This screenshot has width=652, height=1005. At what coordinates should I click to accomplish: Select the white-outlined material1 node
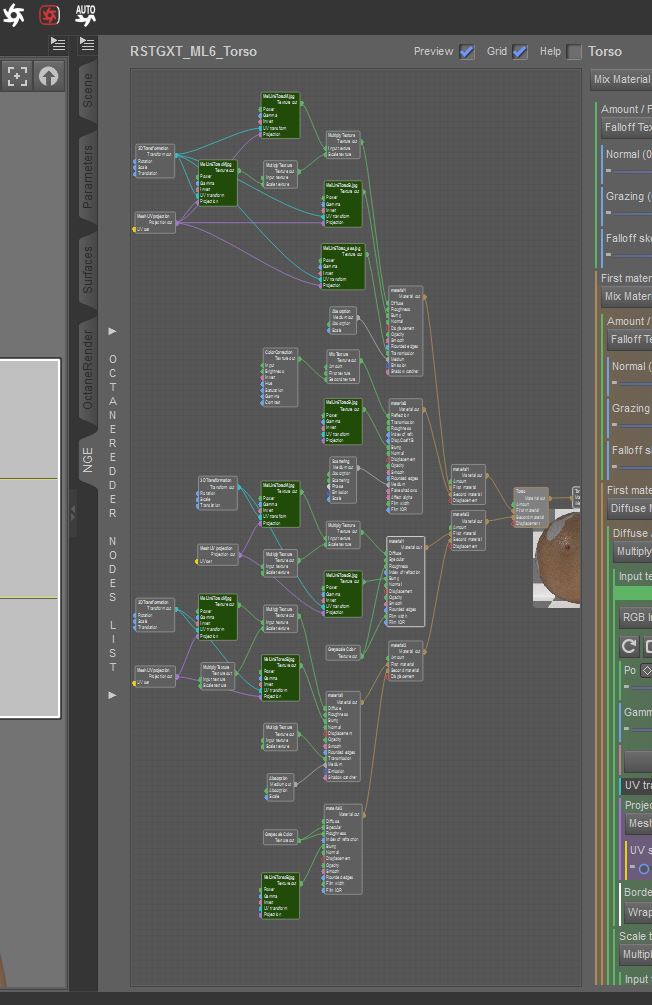[x=405, y=582]
